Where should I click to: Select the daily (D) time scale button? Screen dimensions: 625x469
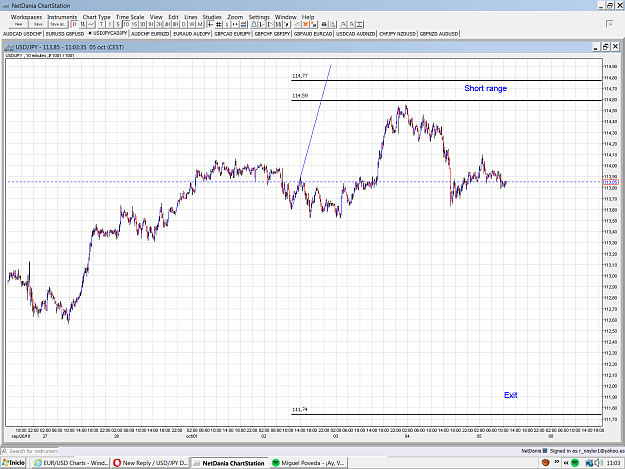[x=184, y=24]
